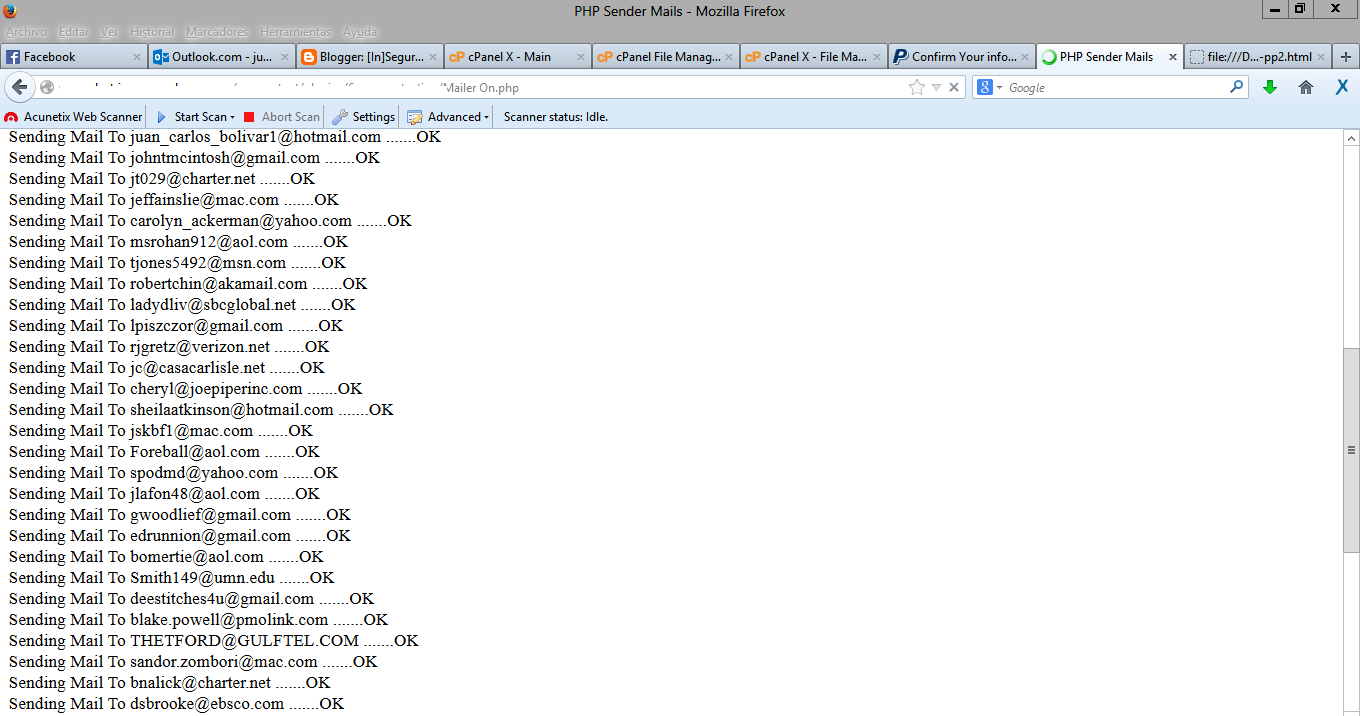Open the address bar history dropdown arrow
This screenshot has height=716, width=1360.
937,88
